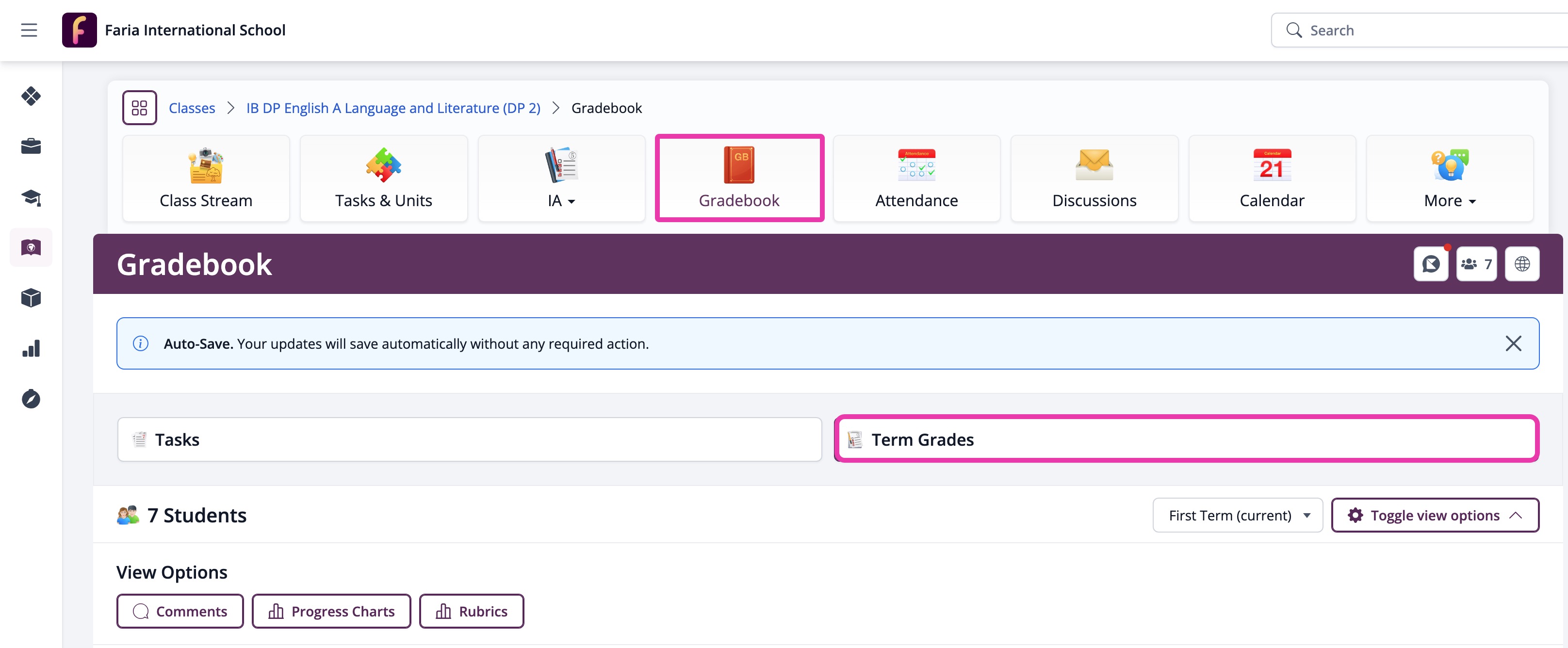Dismiss the Auto-Save notification banner
This screenshot has height=648, width=1568.
click(x=1514, y=343)
